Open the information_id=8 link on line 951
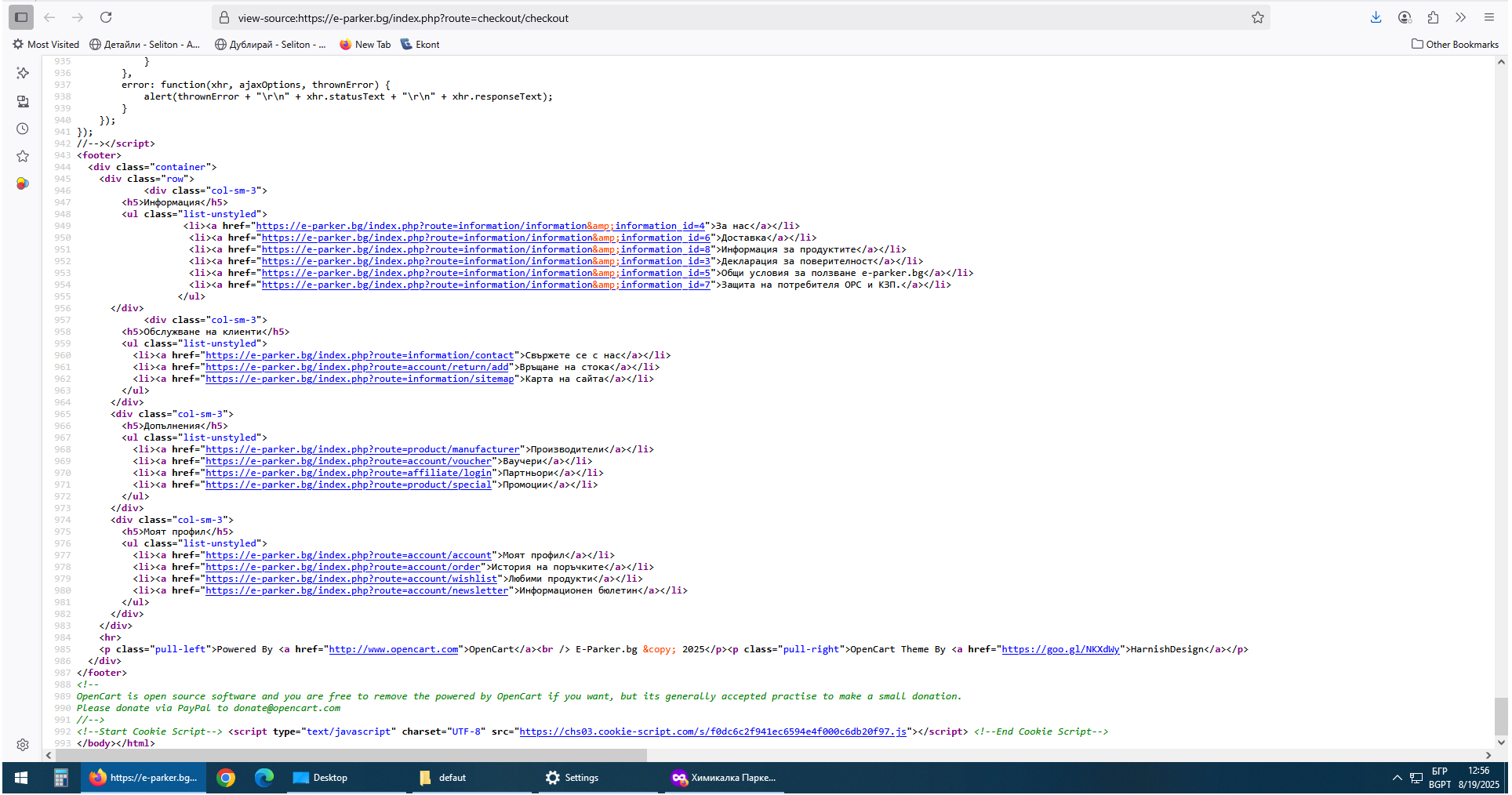Image resolution: width=1512 pixels, height=795 pixels. (486, 249)
